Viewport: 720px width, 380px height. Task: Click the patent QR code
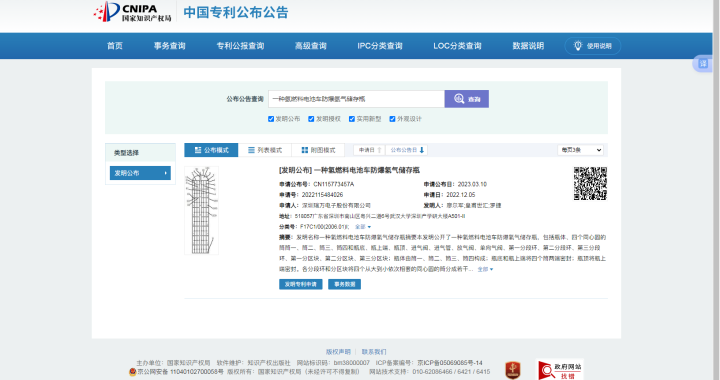590,184
